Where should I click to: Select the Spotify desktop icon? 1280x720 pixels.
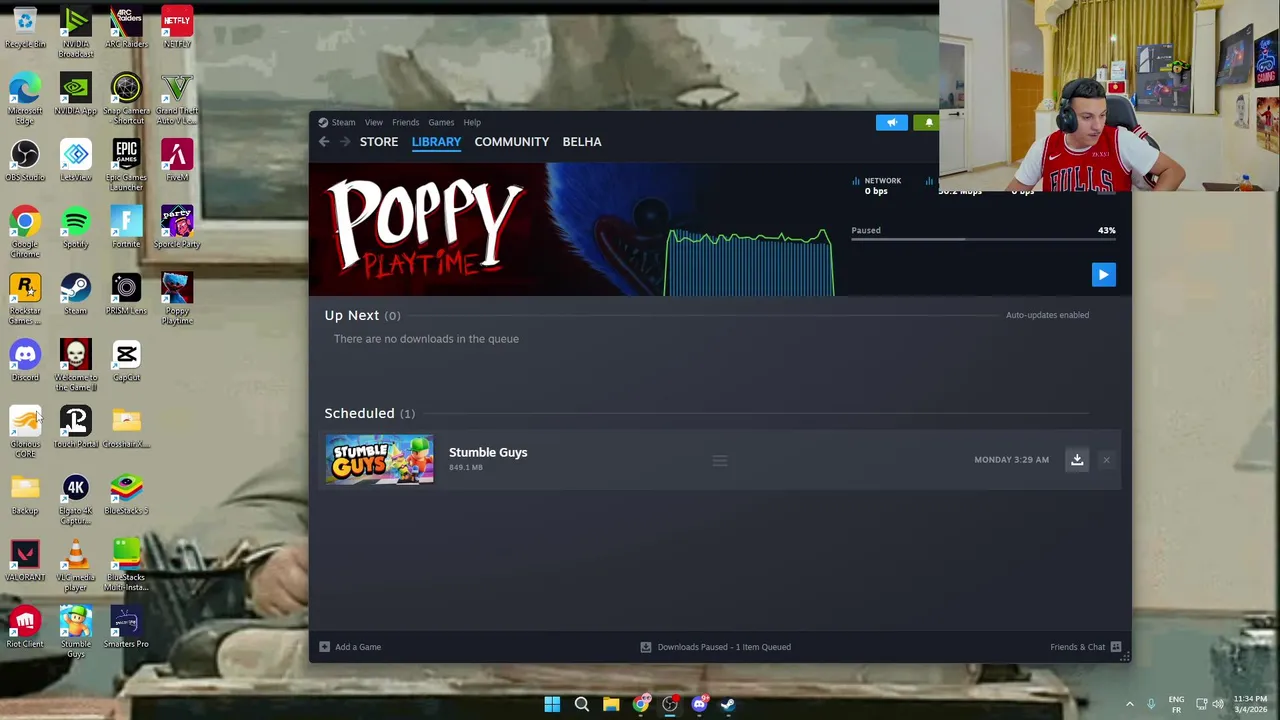click(75, 228)
